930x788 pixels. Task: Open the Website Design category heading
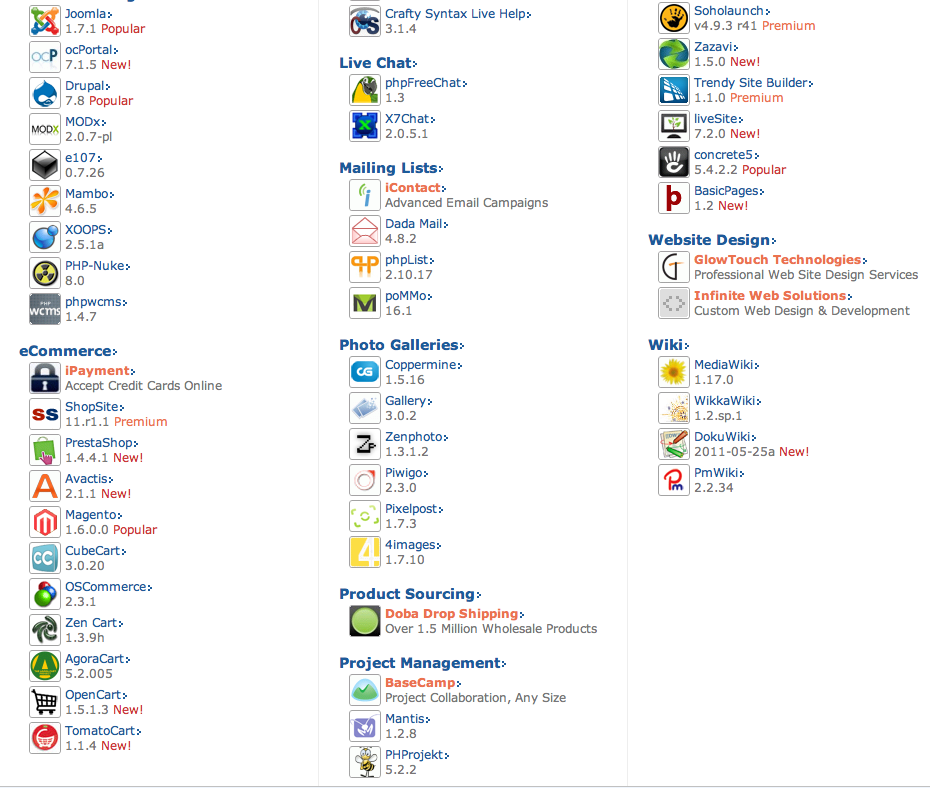coord(712,240)
